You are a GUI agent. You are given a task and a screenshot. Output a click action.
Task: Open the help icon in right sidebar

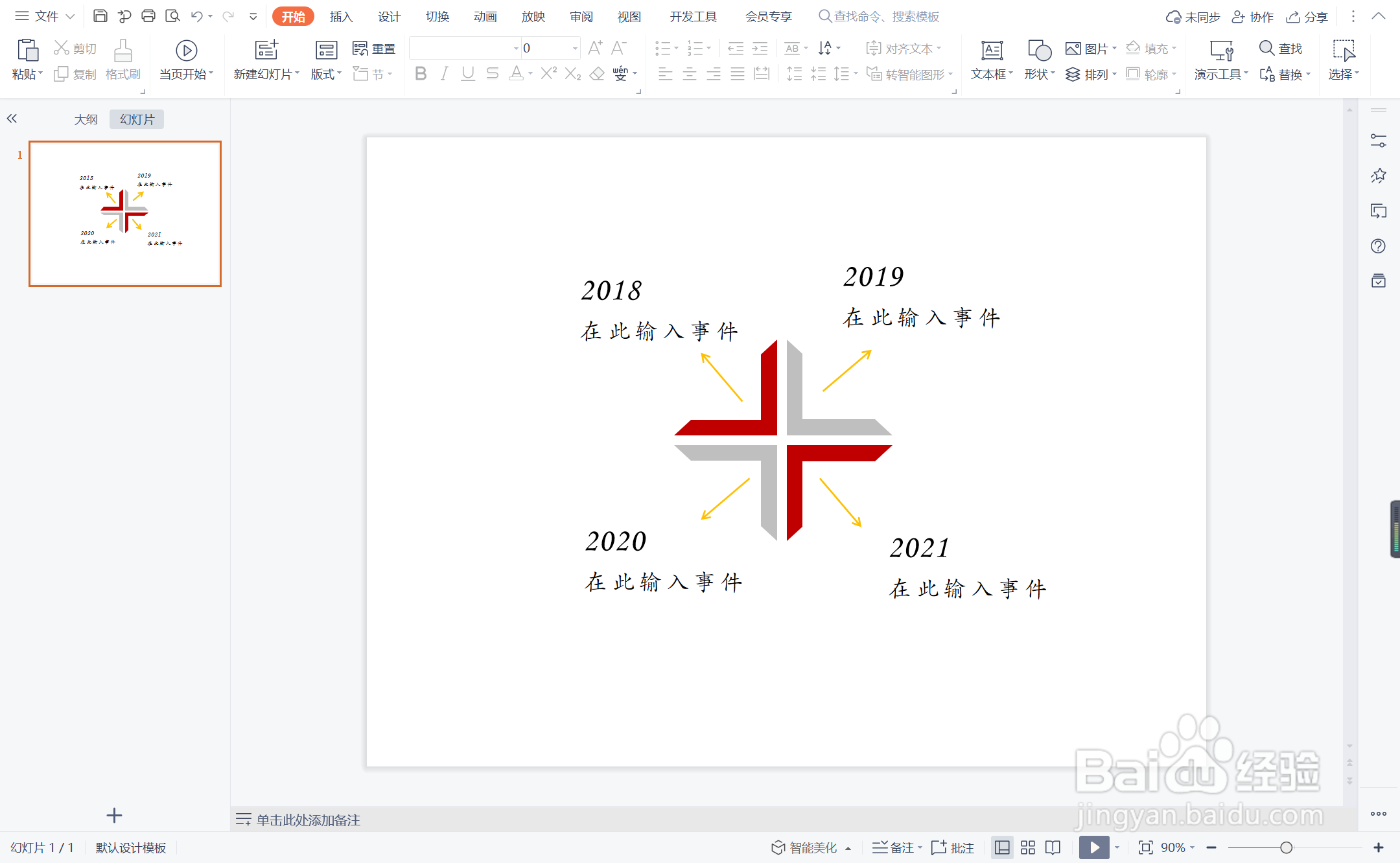coord(1379,246)
